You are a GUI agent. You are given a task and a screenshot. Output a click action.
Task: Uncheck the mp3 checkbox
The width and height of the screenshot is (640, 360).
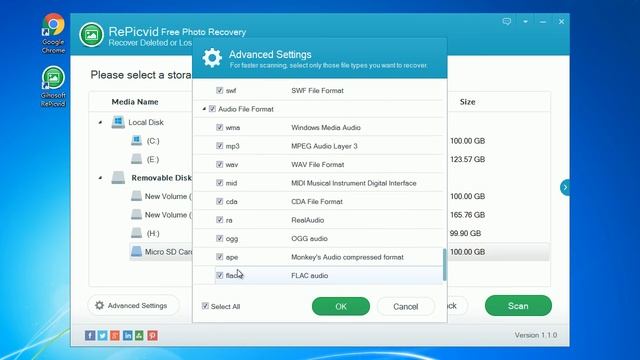point(220,146)
